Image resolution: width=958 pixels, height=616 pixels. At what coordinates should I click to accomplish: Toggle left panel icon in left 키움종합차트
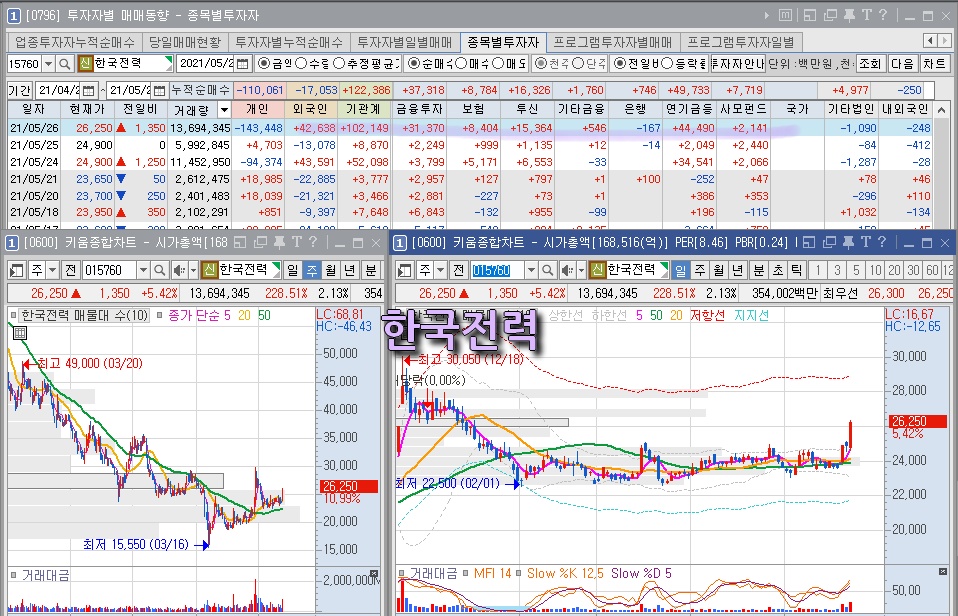click(x=16, y=270)
